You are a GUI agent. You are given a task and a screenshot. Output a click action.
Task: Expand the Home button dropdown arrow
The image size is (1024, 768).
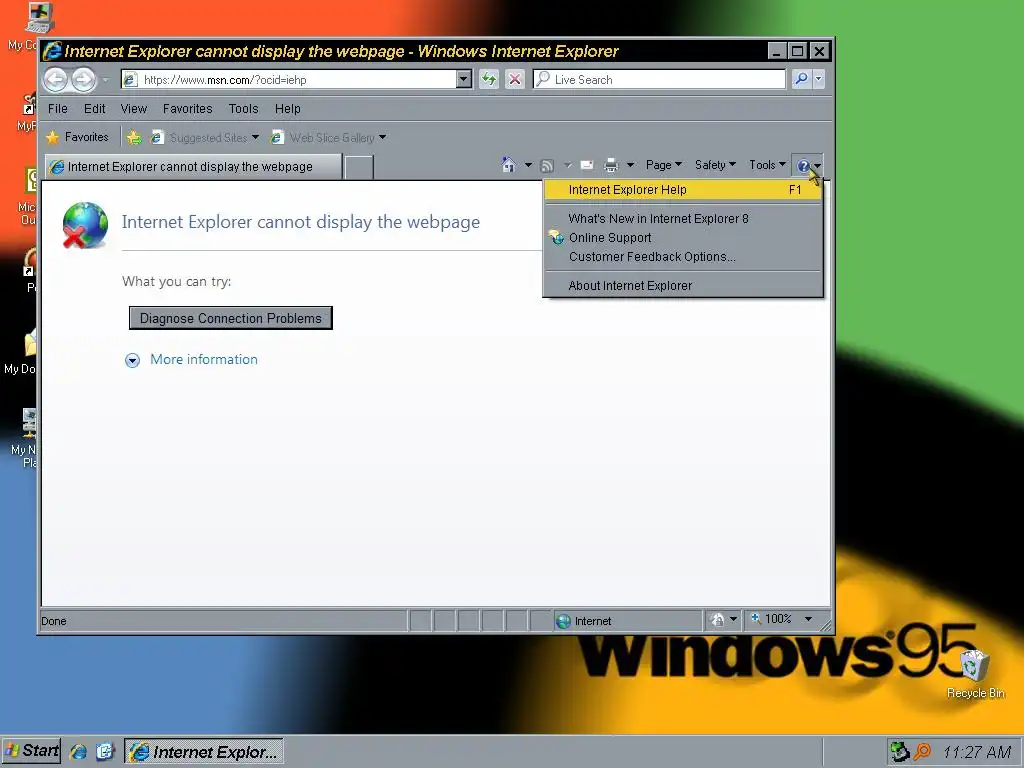click(528, 165)
